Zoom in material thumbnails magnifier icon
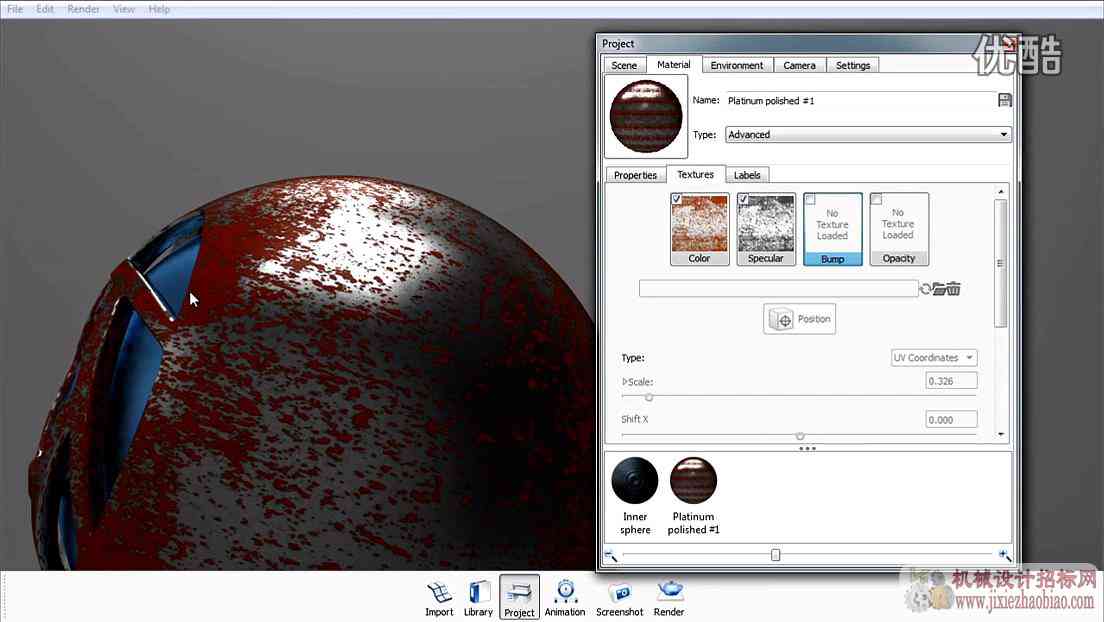 click(x=1005, y=555)
